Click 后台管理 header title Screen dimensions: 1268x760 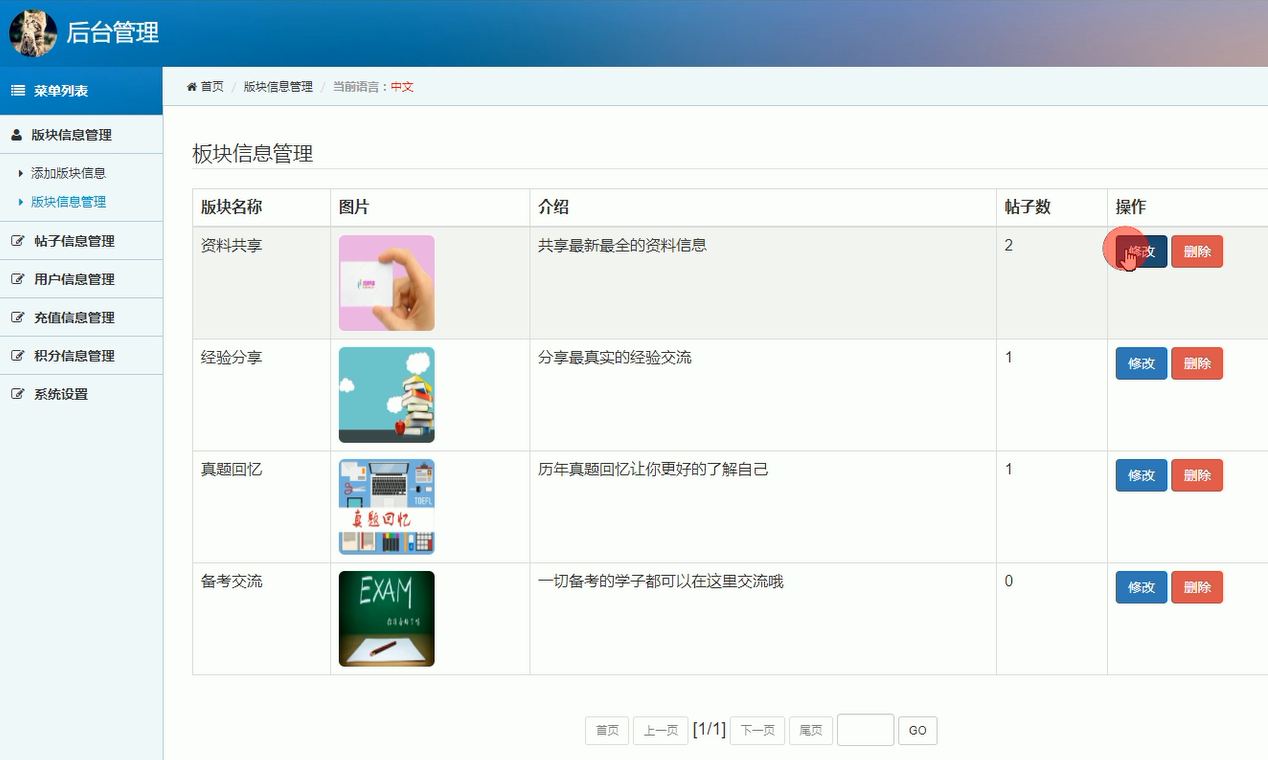click(113, 33)
